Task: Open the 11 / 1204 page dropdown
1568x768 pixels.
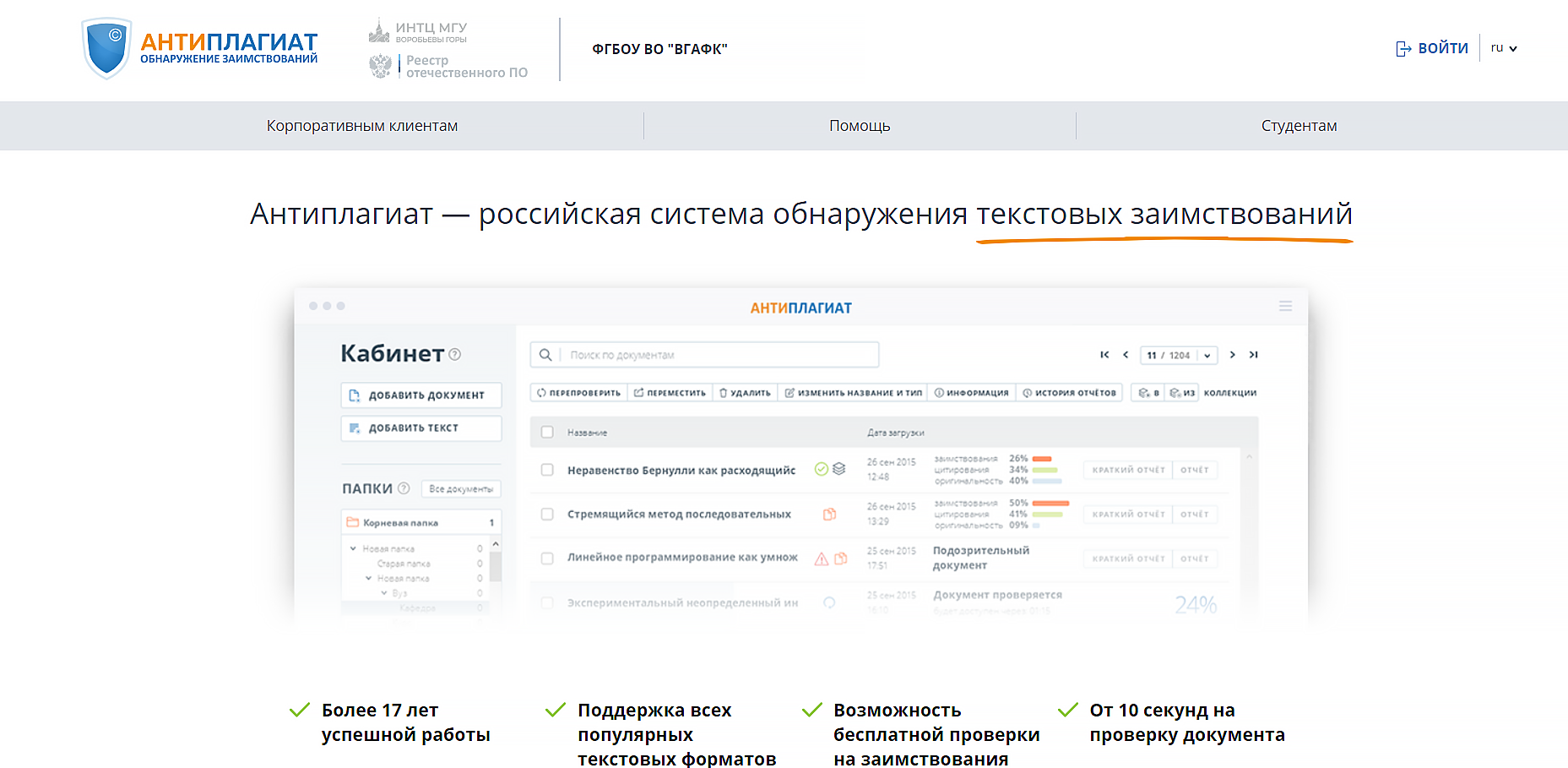Action: coord(1179,355)
